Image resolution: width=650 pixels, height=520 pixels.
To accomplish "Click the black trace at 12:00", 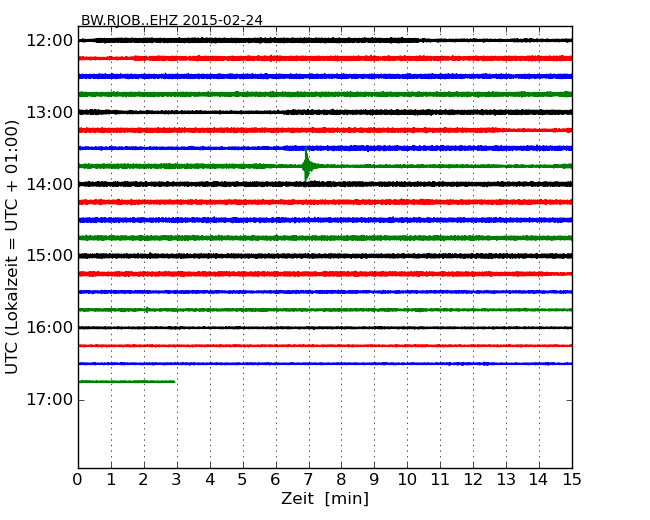I will tap(325, 40).
